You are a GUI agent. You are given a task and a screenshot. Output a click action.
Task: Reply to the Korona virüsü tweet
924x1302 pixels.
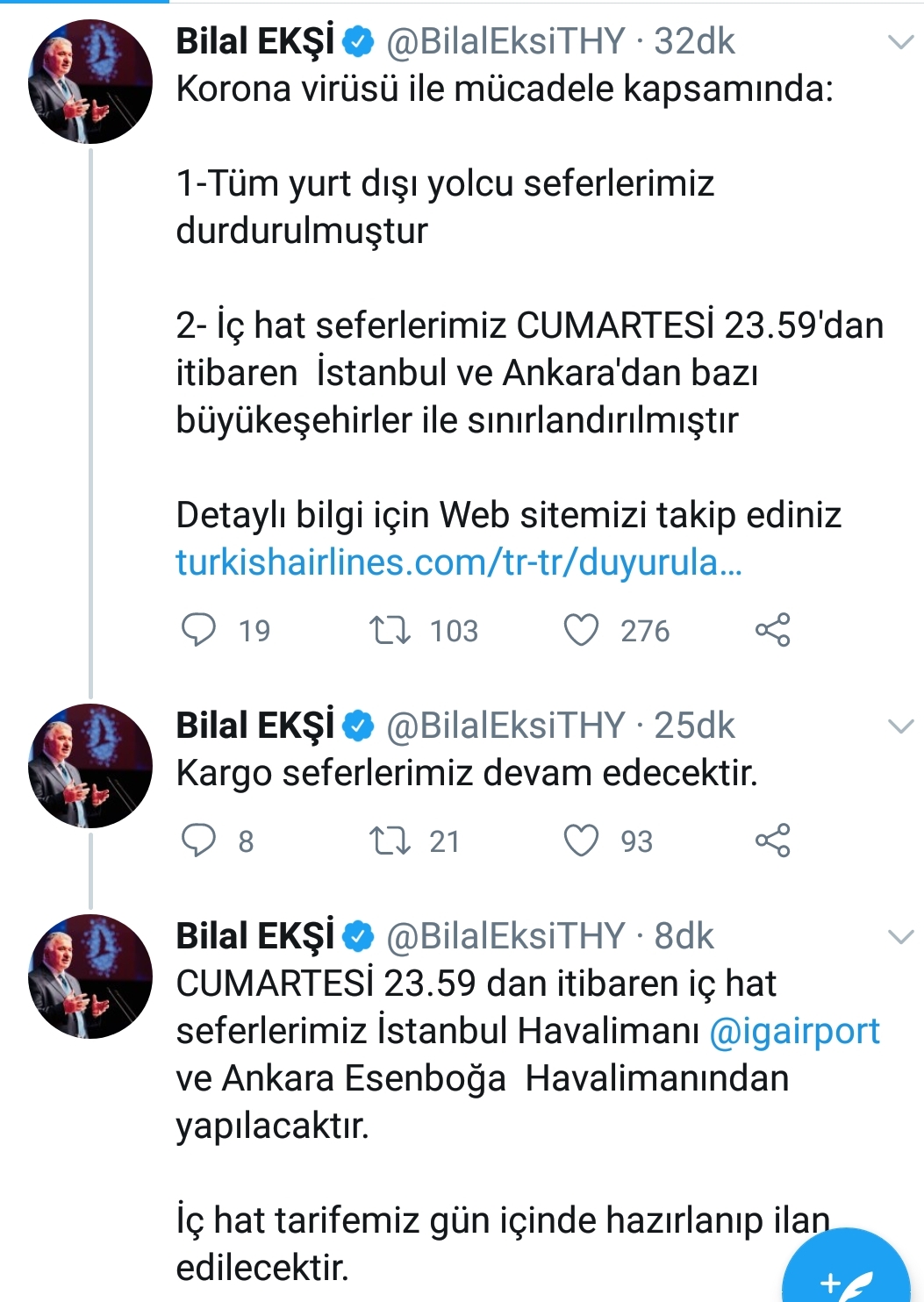pos(198,630)
